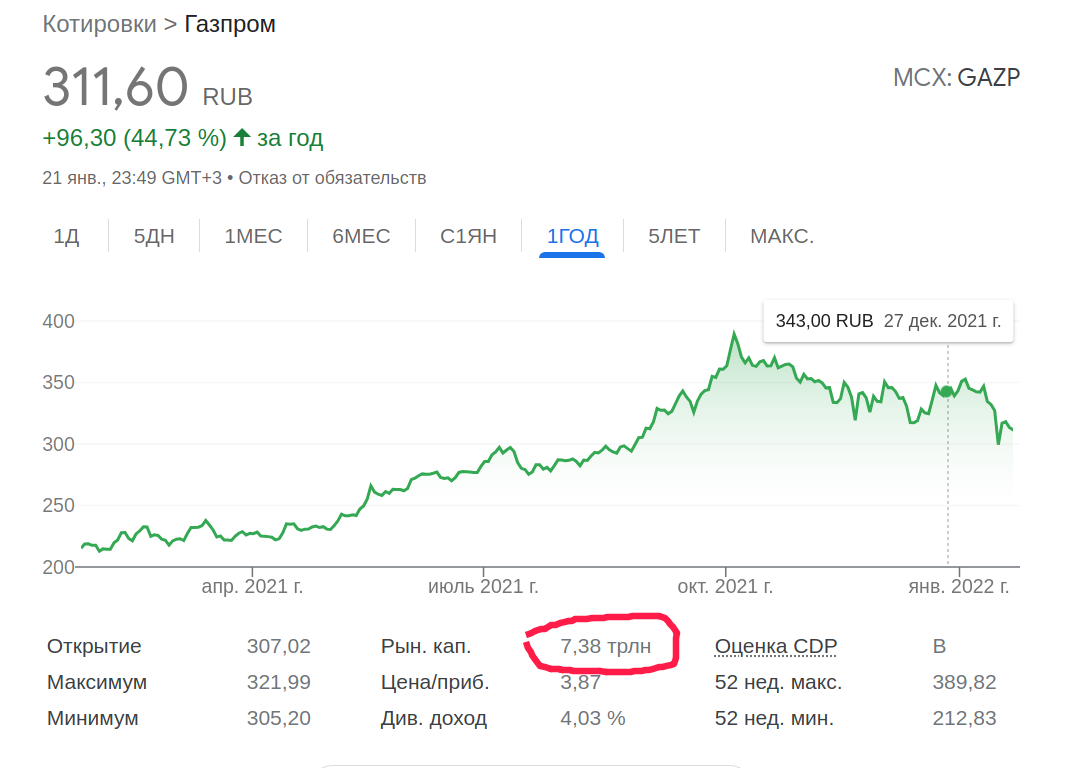The width and height of the screenshot is (1072, 768).
Task: Click the Минимум value 305,20
Action: tap(278, 718)
